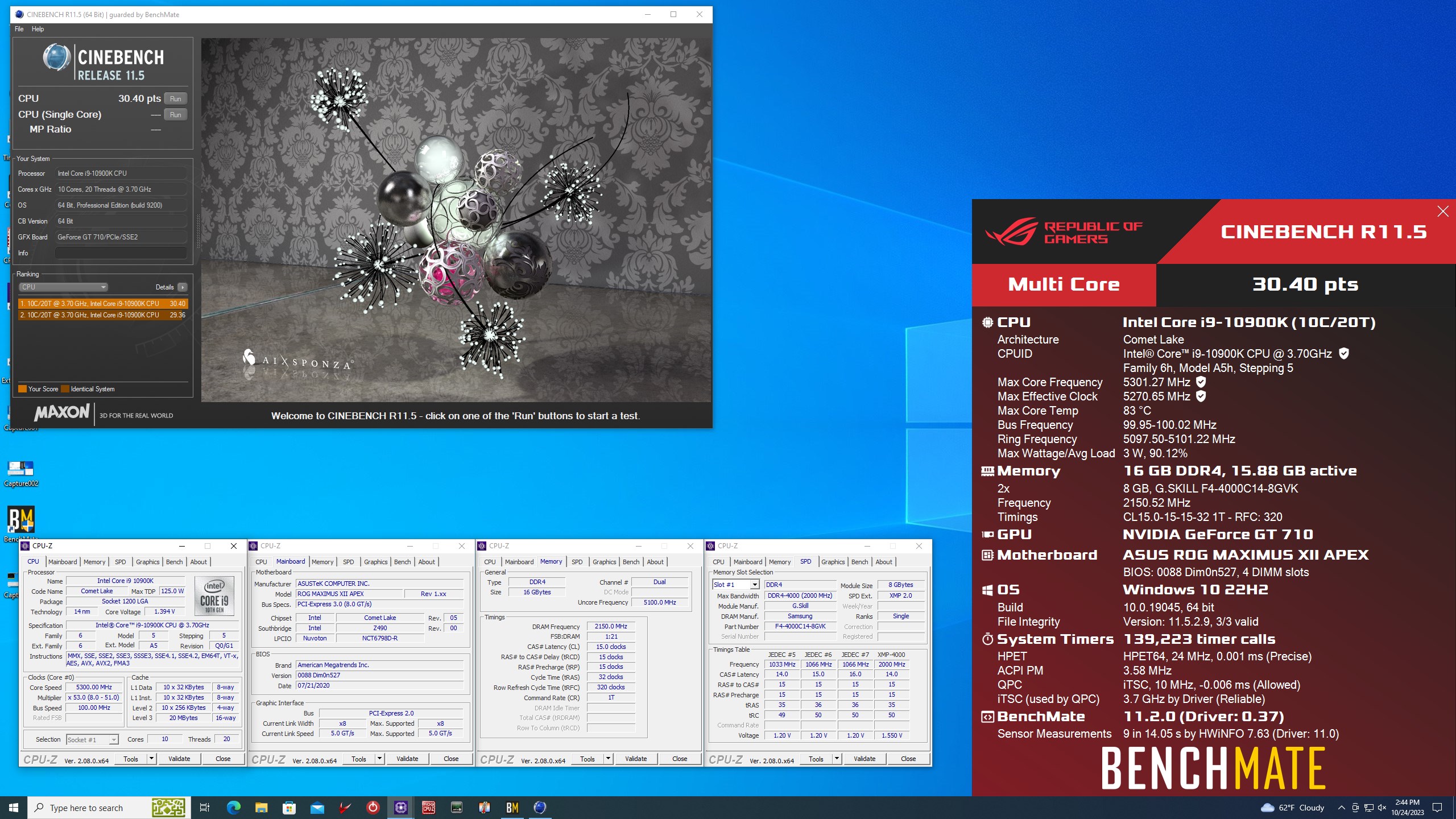Click the weather cloud icon in taskbar
The height and width of the screenshot is (819, 1456).
coord(1267,808)
